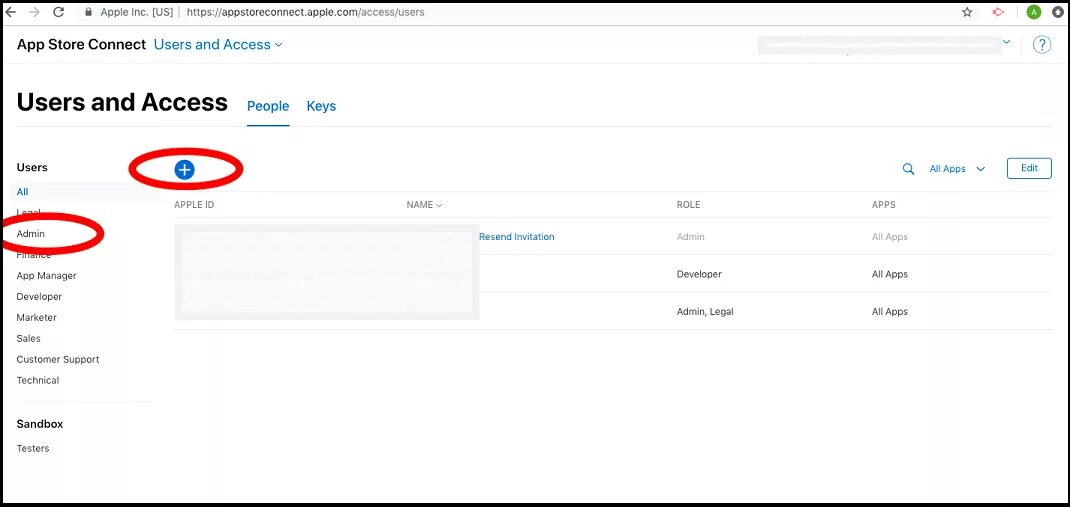View site security lock icon
The width and height of the screenshot is (1070, 507).
(x=87, y=12)
